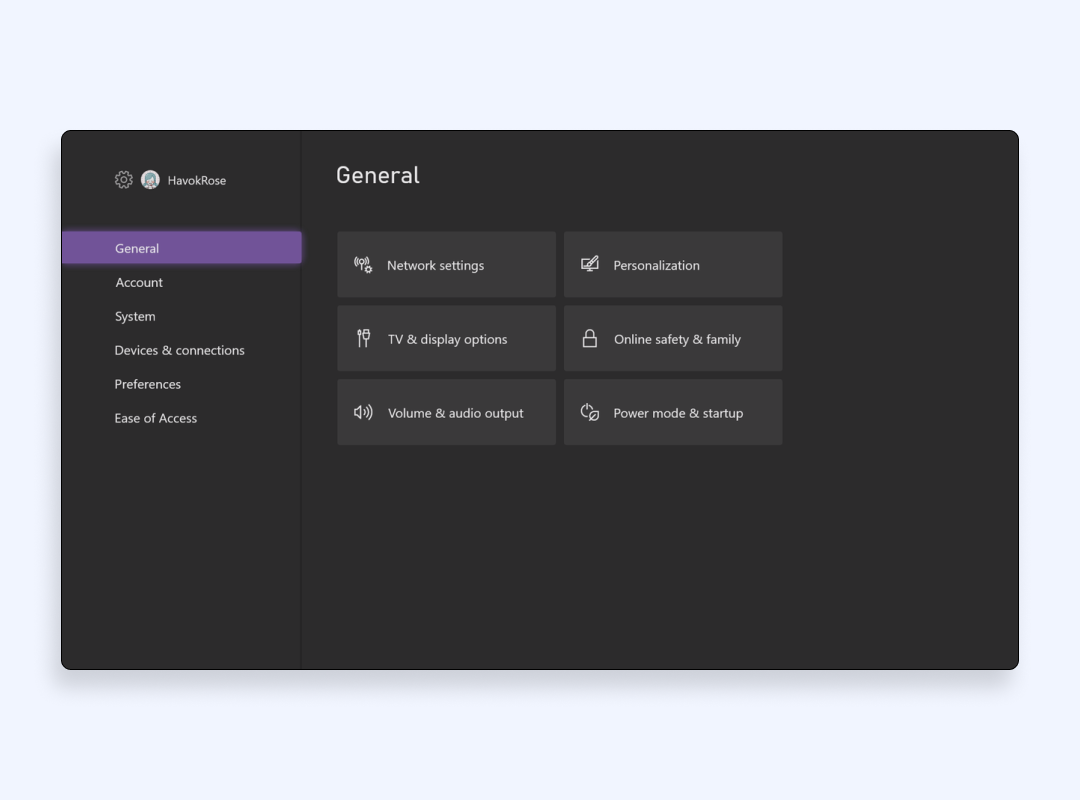Open Network settings label
1080x800 pixels.
point(436,266)
